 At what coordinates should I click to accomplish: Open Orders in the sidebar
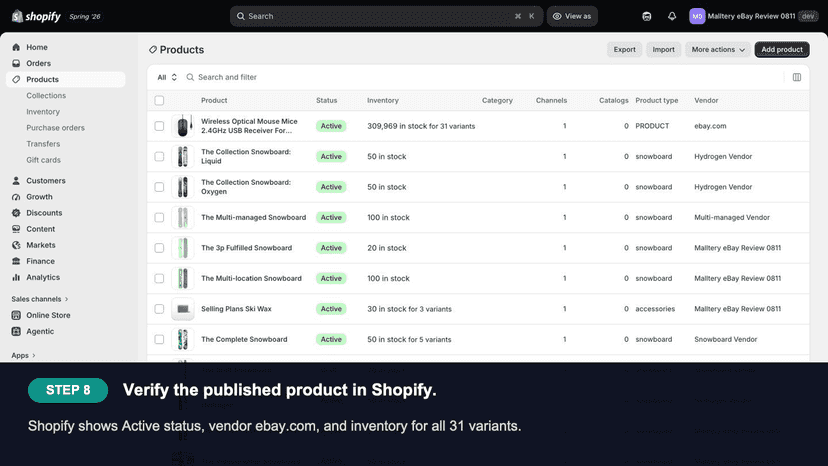pos(39,63)
